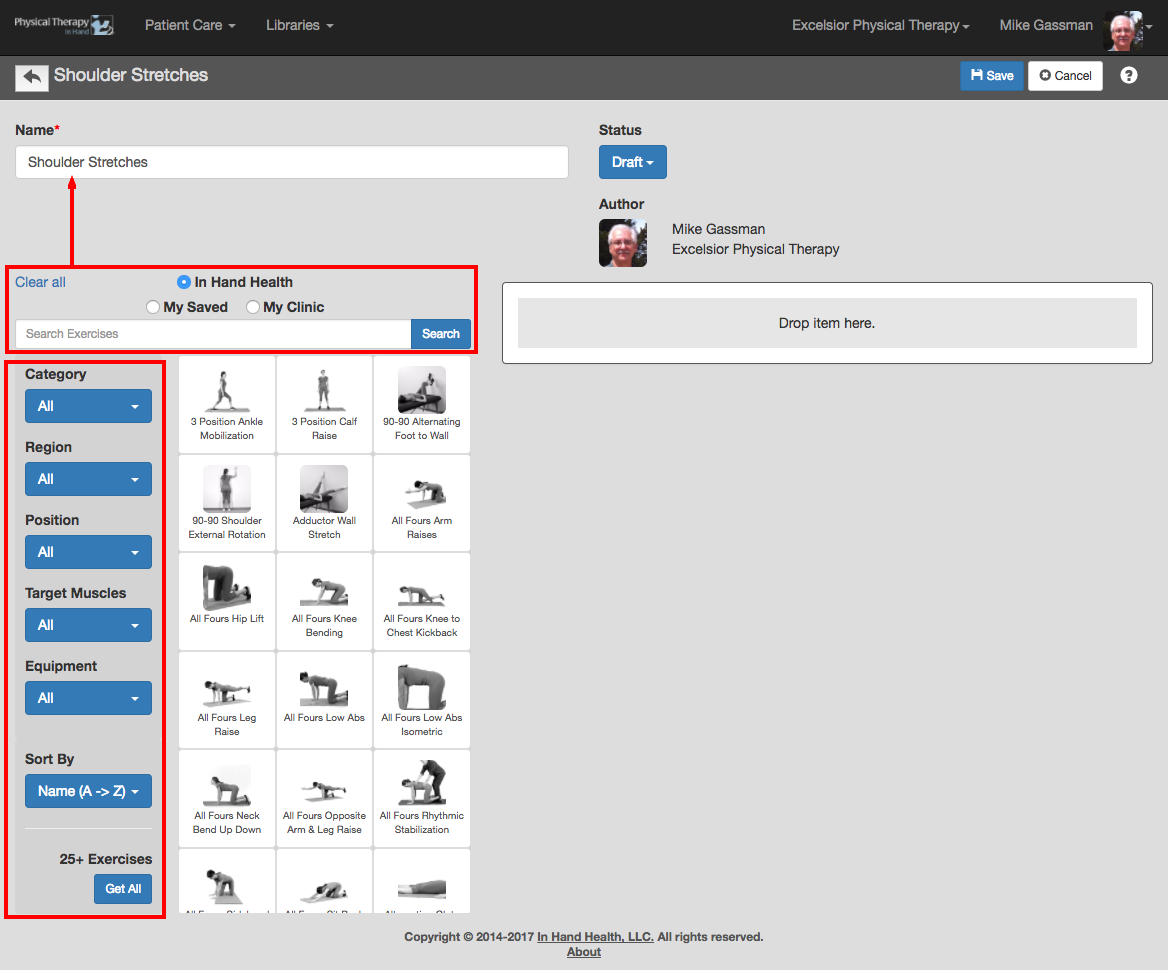Screen dimensions: 1168x970
Task: Select the Adductor Wall Stretch exercise
Action: [324, 503]
